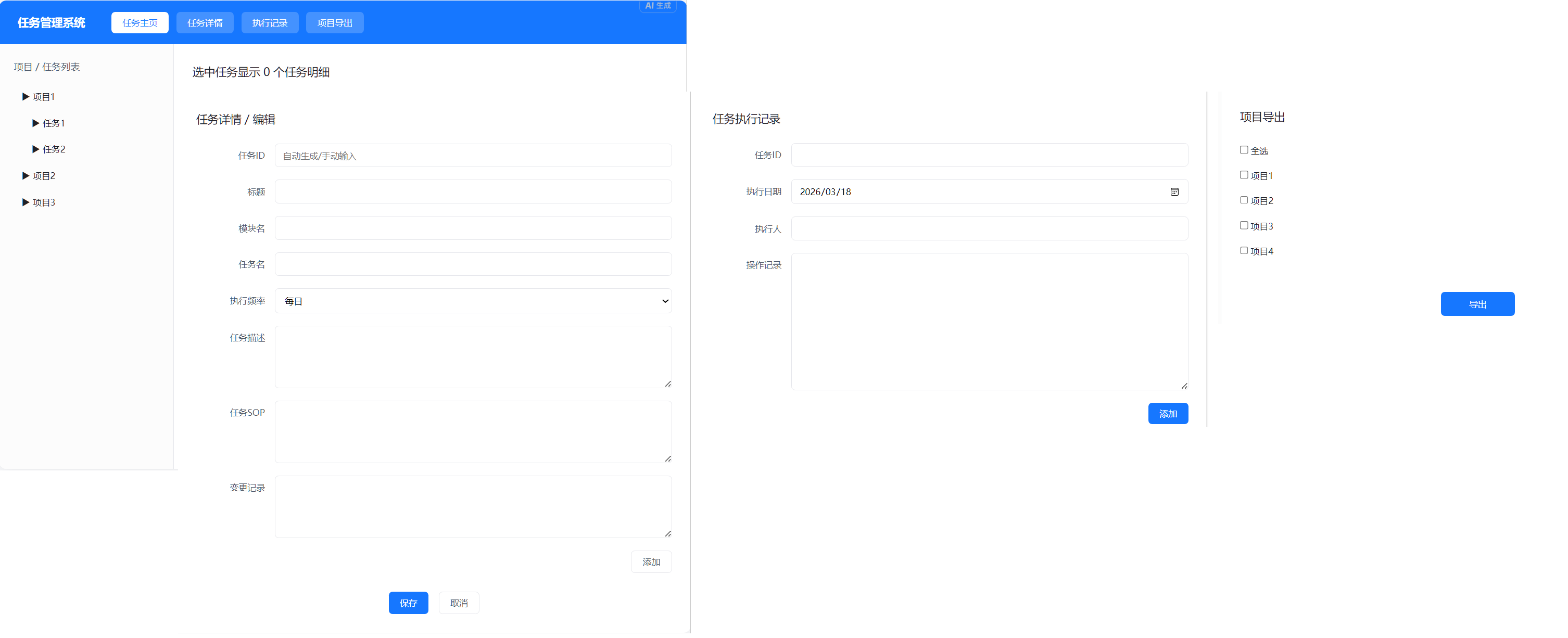The image size is (1568, 638).
Task: Check the 全选 checkbox
Action: (x=1244, y=150)
